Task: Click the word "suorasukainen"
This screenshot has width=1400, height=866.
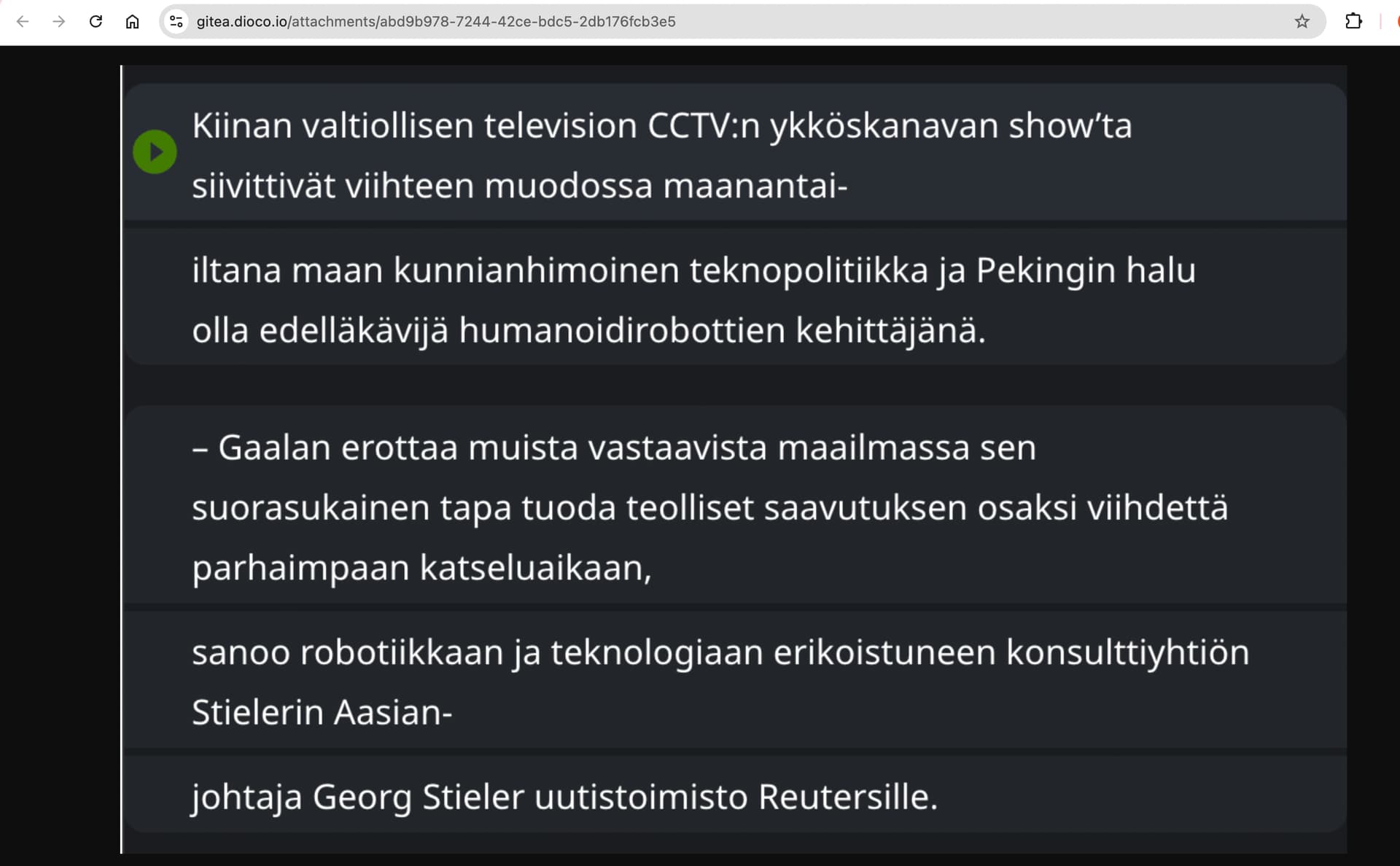Action: (x=311, y=508)
